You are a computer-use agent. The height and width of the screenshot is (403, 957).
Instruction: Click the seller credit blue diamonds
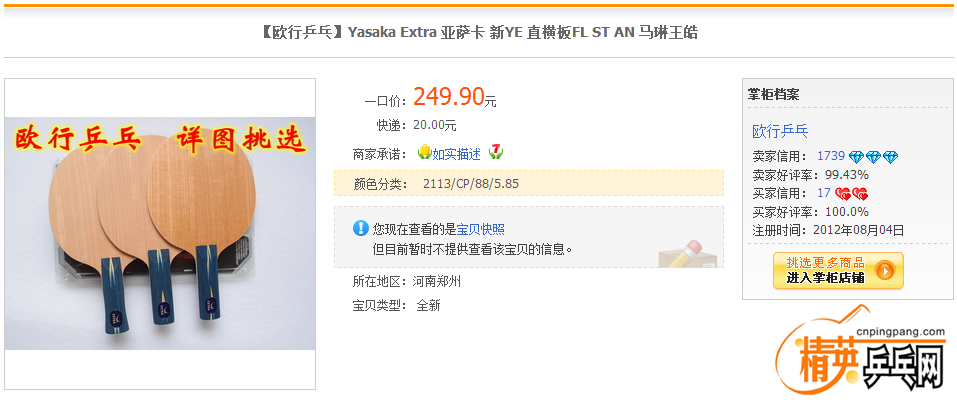point(873,157)
